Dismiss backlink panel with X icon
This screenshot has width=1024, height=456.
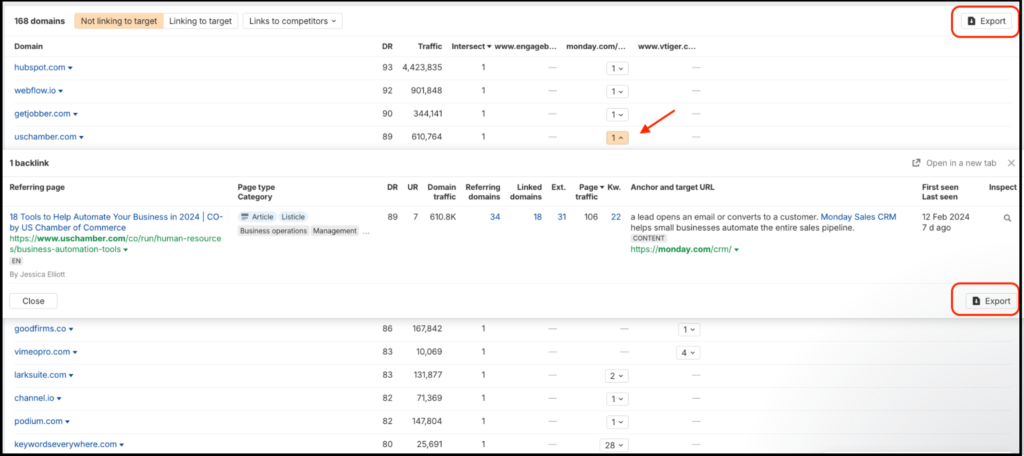tap(1011, 163)
